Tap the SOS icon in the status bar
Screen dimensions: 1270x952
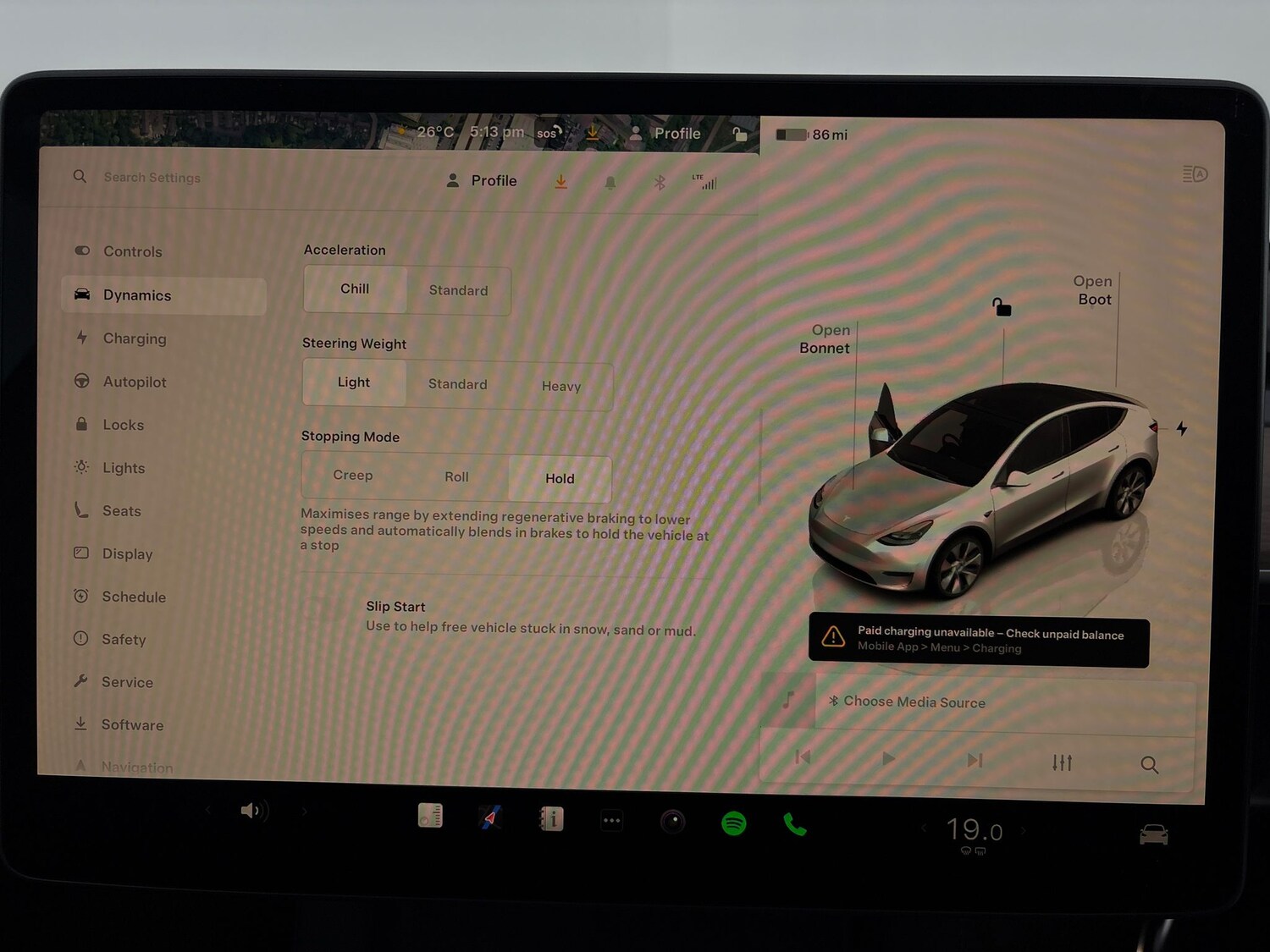[549, 133]
